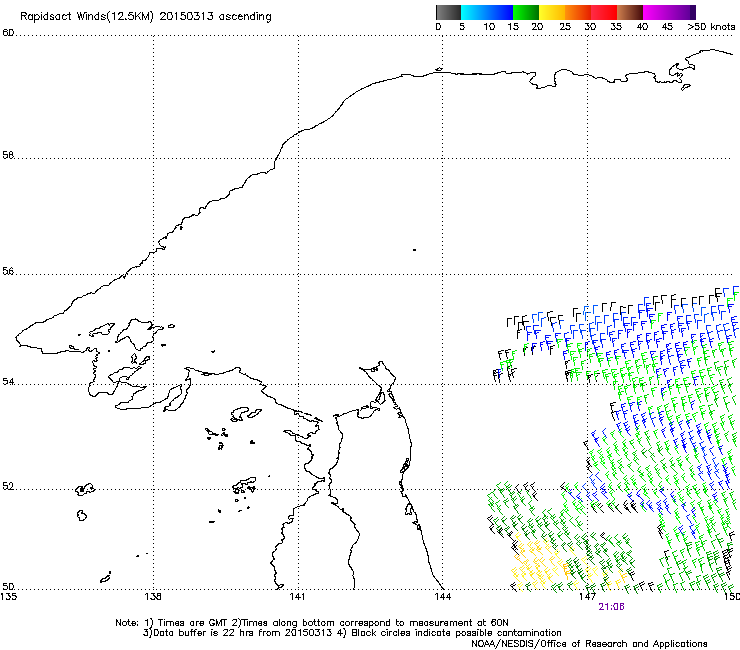Click the longitude label 138

pyautogui.click(x=153, y=596)
